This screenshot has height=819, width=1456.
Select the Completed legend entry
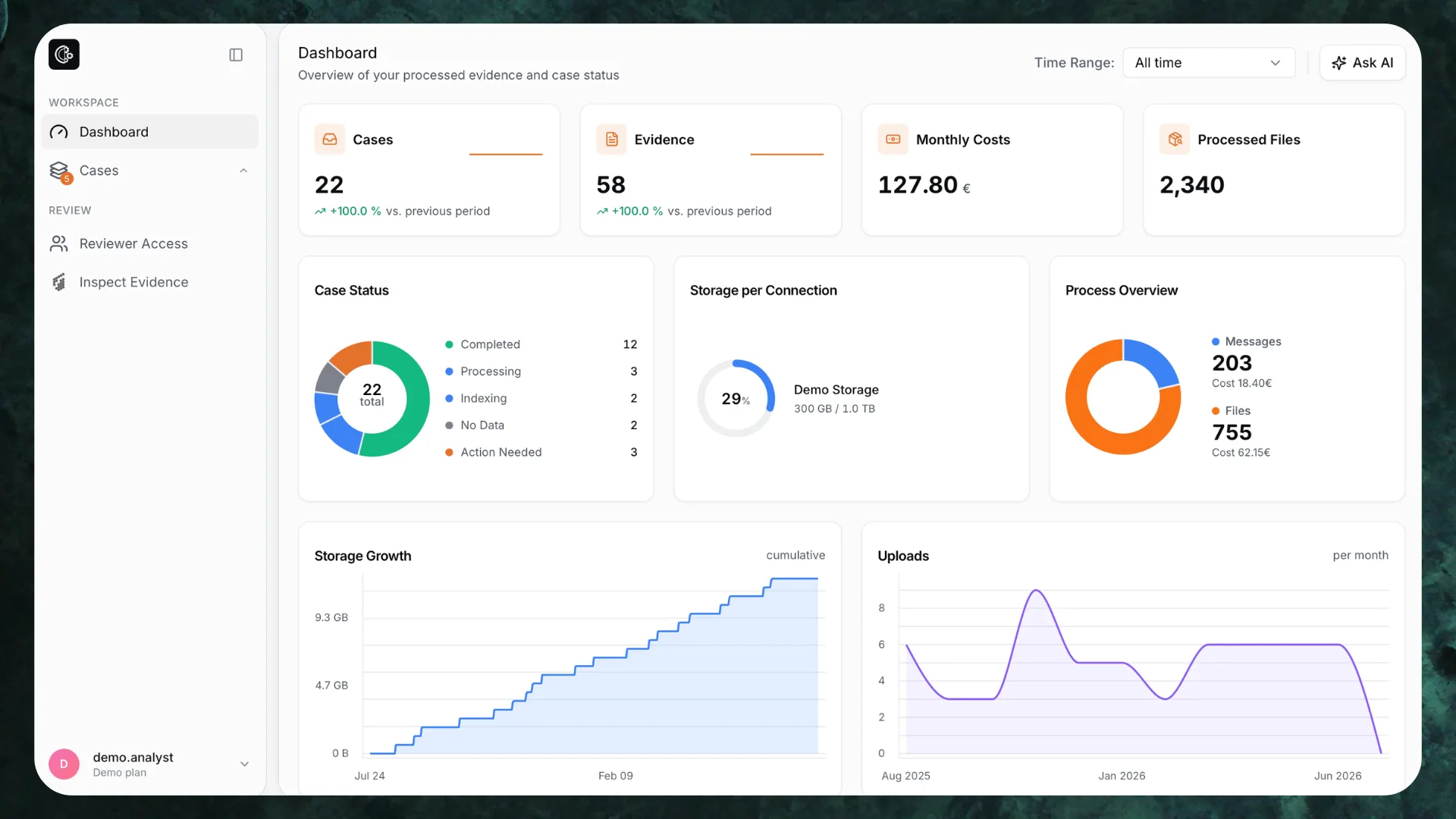541,344
